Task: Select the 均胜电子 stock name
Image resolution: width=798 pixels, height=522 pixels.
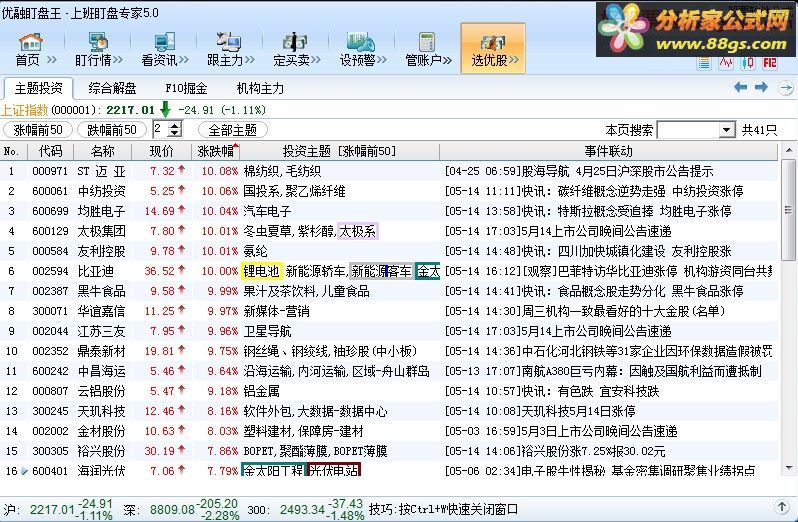Action: [102, 211]
